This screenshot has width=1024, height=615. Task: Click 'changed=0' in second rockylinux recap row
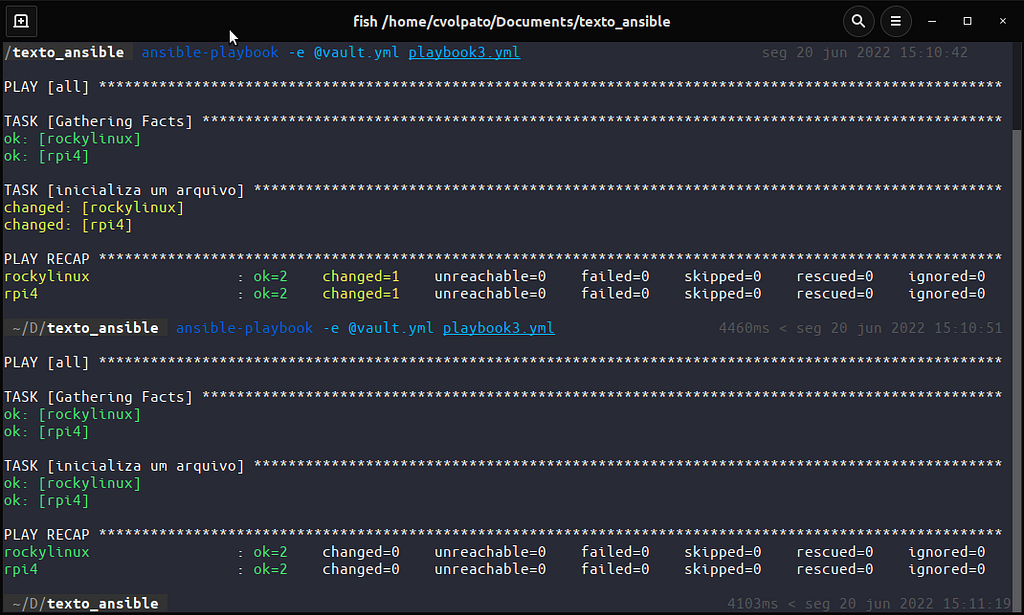click(360, 552)
